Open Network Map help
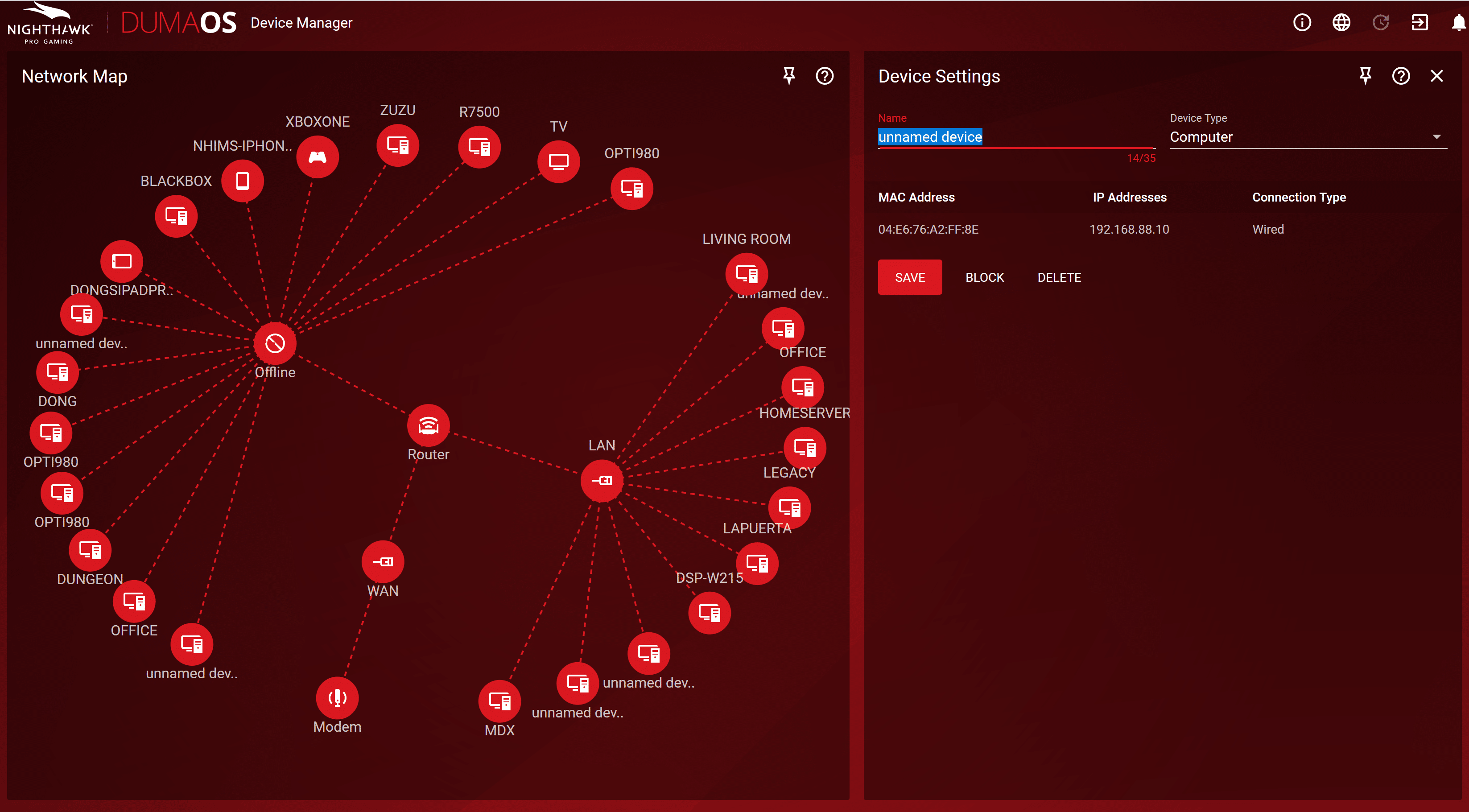Image resolution: width=1469 pixels, height=812 pixels. (824, 76)
